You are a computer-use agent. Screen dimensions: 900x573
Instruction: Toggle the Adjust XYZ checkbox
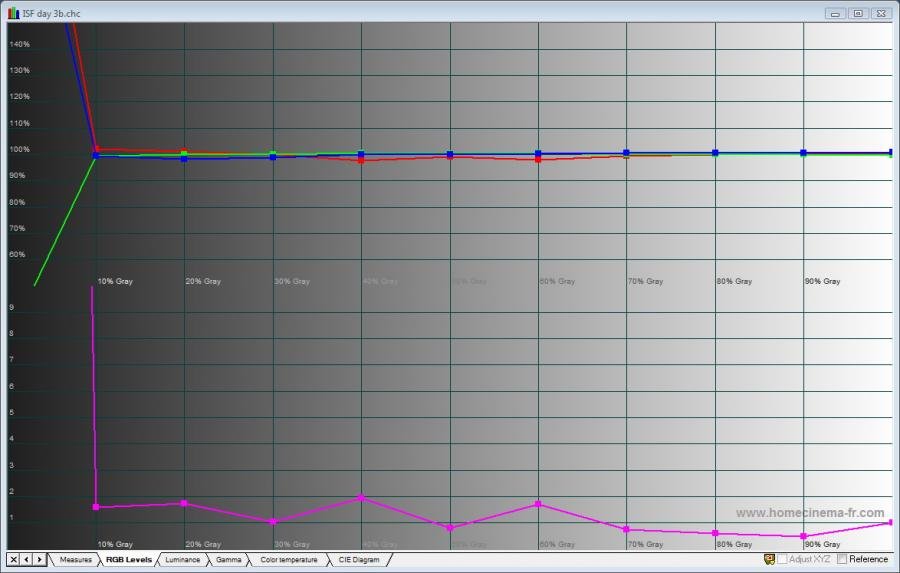pyautogui.click(x=782, y=559)
